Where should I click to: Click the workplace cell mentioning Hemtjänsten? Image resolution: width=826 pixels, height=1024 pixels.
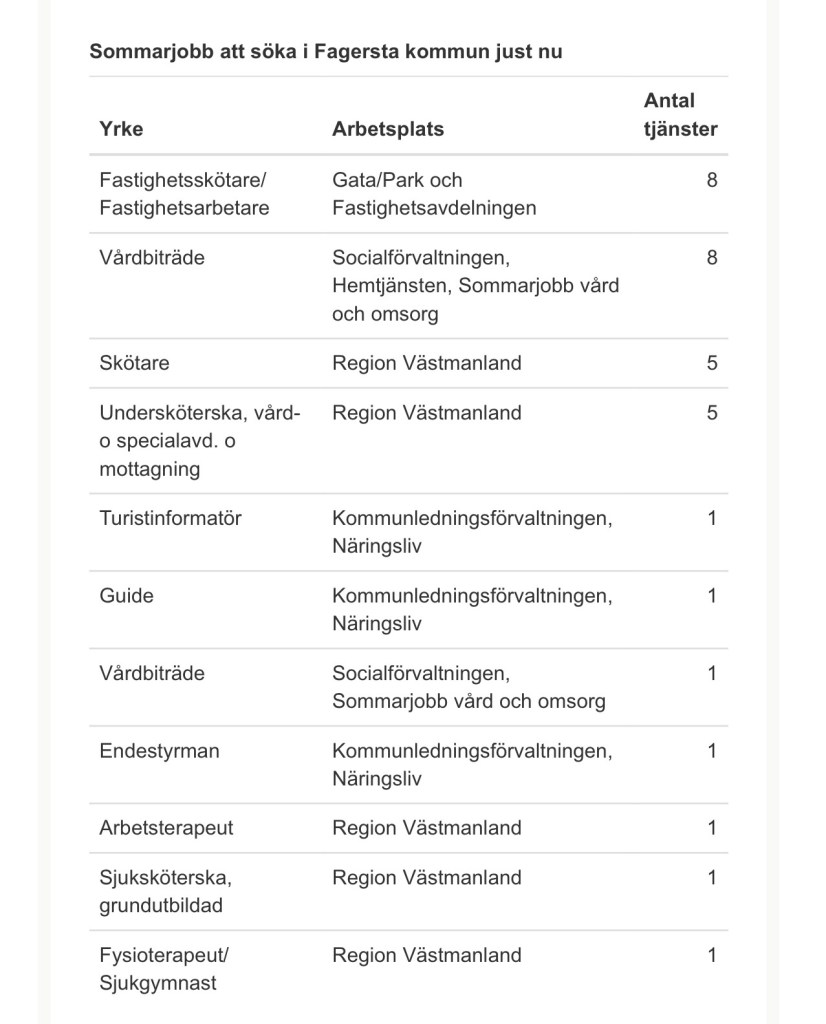[x=475, y=285]
